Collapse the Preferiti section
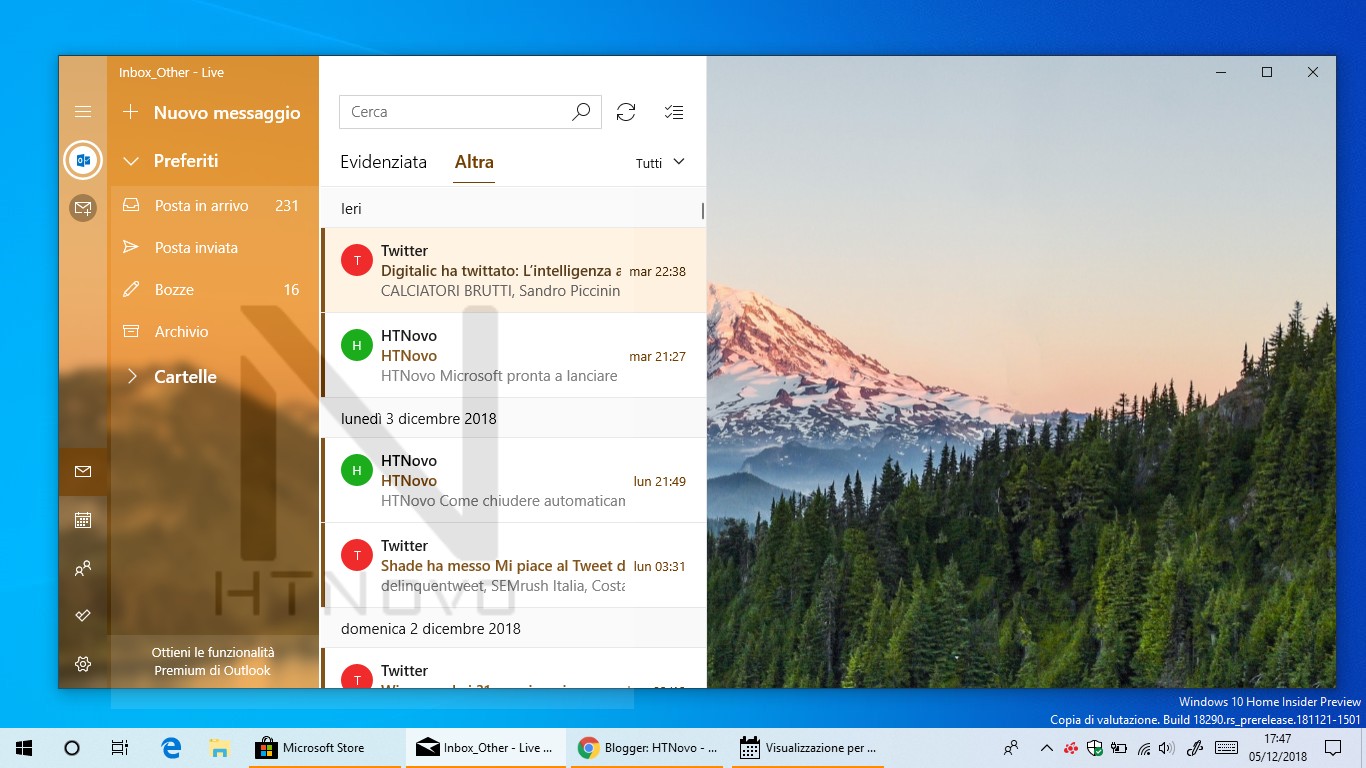Image resolution: width=1366 pixels, height=768 pixels. (x=131, y=161)
